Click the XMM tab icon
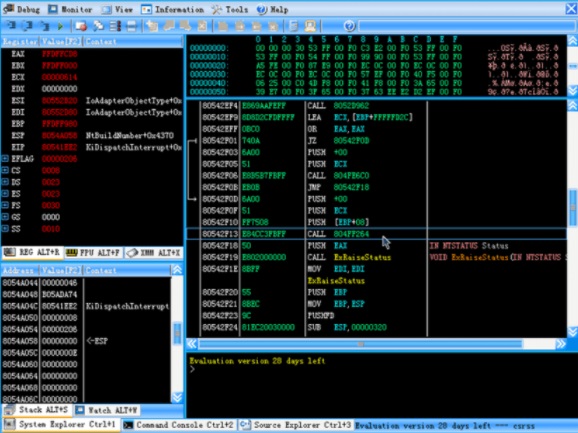This screenshot has height=433, width=578. [132, 252]
